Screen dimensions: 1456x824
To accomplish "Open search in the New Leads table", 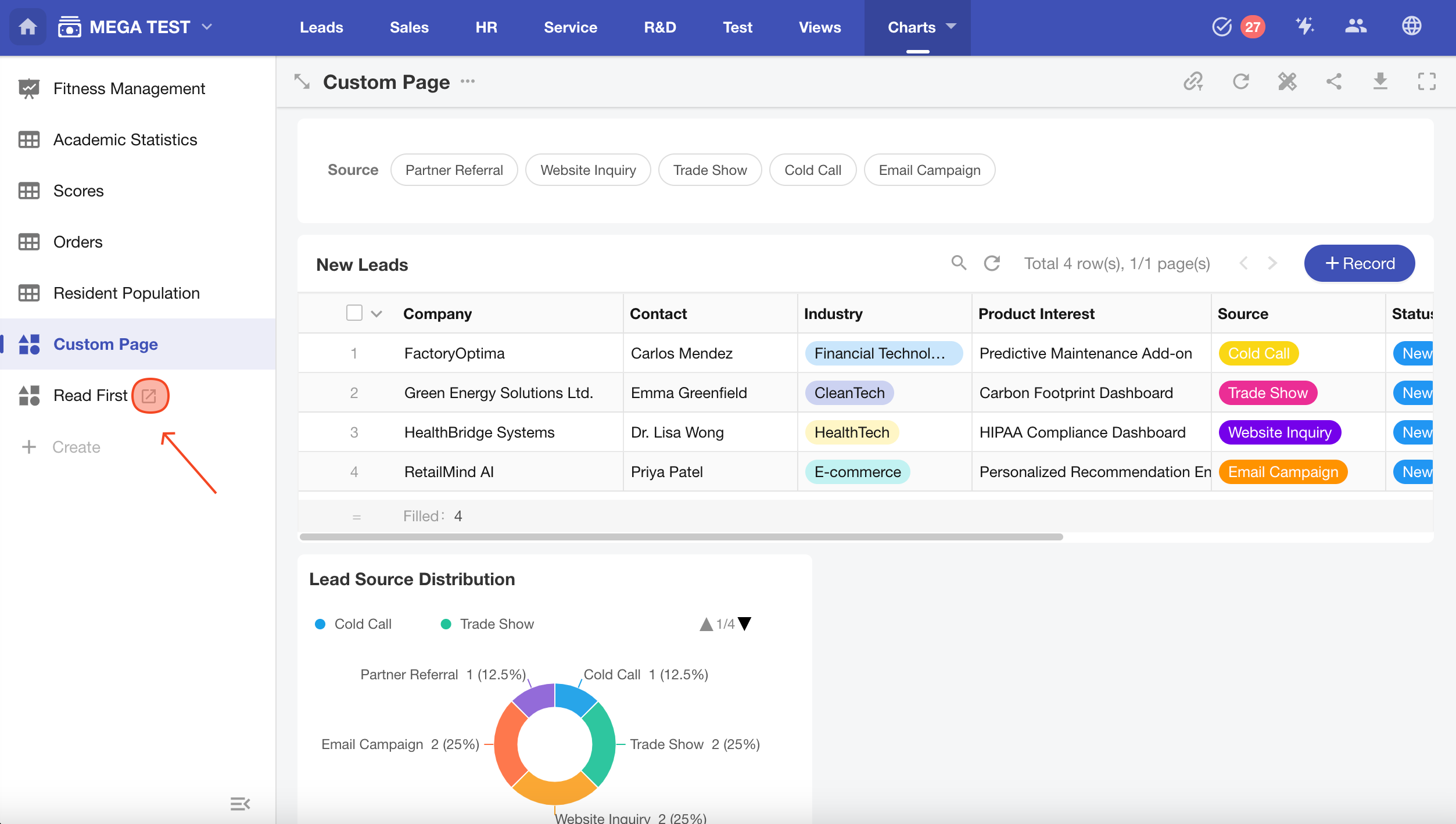I will tap(959, 263).
